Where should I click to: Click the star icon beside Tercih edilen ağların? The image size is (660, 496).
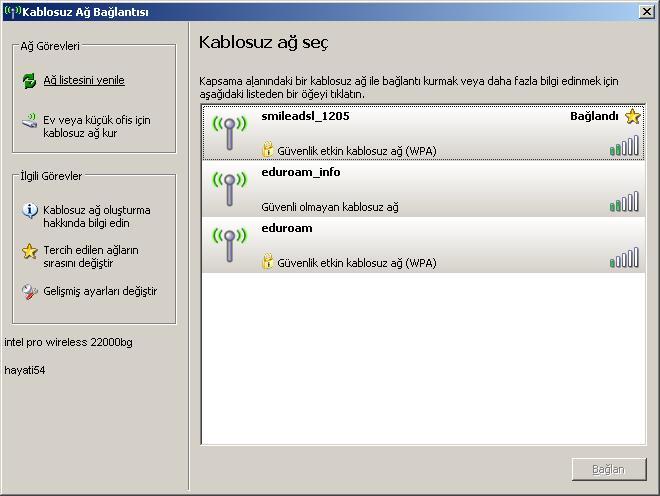29,251
